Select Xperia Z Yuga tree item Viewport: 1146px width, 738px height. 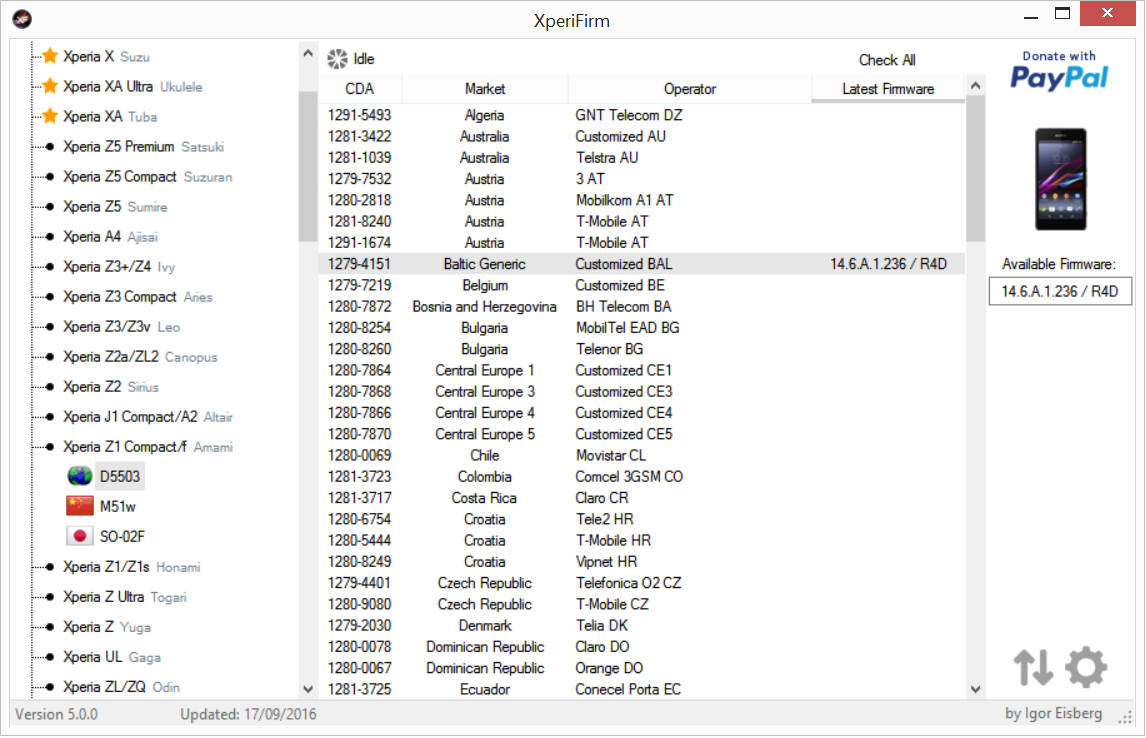pyautogui.click(x=107, y=627)
